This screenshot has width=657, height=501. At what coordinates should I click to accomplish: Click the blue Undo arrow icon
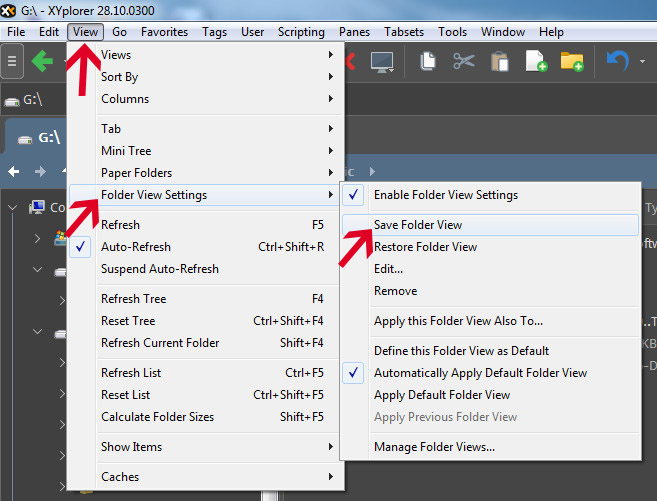click(x=617, y=62)
